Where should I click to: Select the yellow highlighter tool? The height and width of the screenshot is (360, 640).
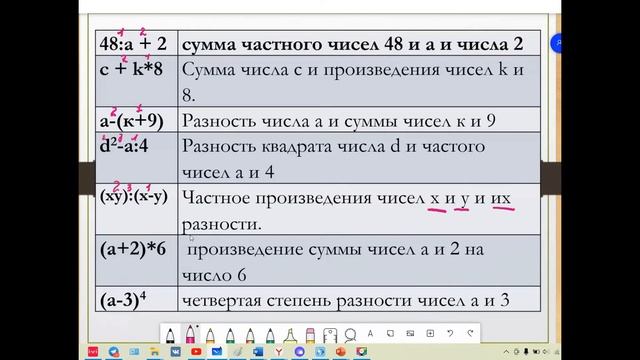(290, 336)
